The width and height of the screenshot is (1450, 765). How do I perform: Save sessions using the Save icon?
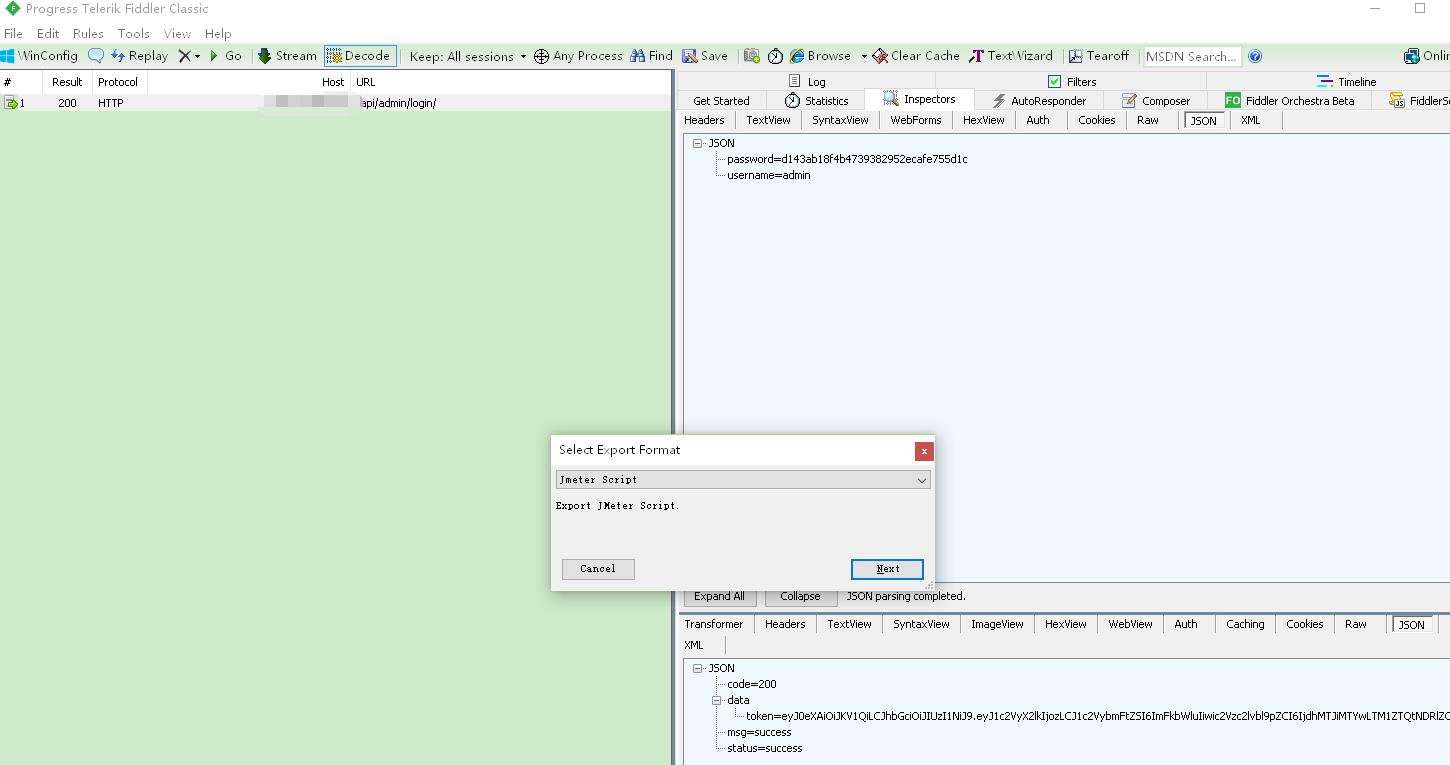click(x=705, y=56)
